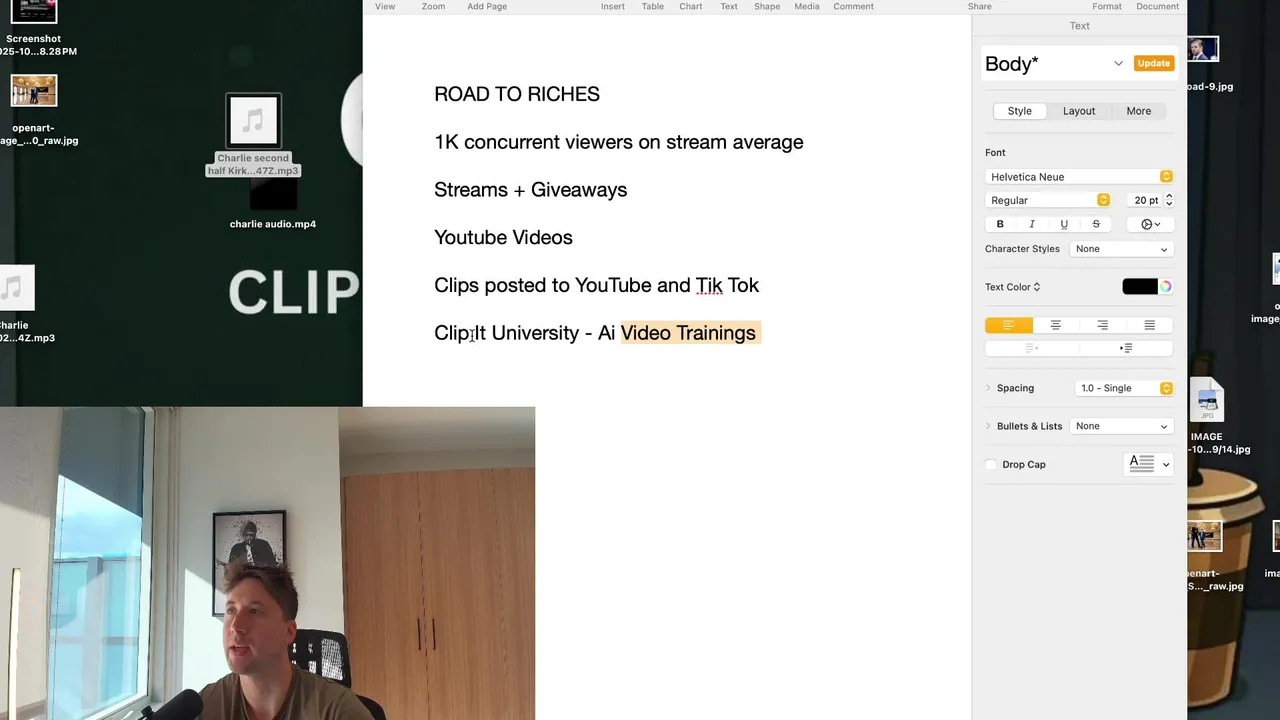The image size is (1280, 720).
Task: Click the Text toolbar item
Action: tap(729, 6)
